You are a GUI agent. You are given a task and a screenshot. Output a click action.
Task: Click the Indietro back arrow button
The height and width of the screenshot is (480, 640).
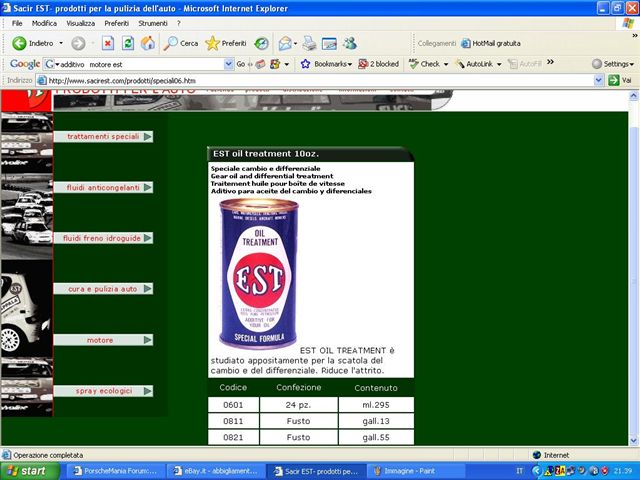(x=33, y=43)
